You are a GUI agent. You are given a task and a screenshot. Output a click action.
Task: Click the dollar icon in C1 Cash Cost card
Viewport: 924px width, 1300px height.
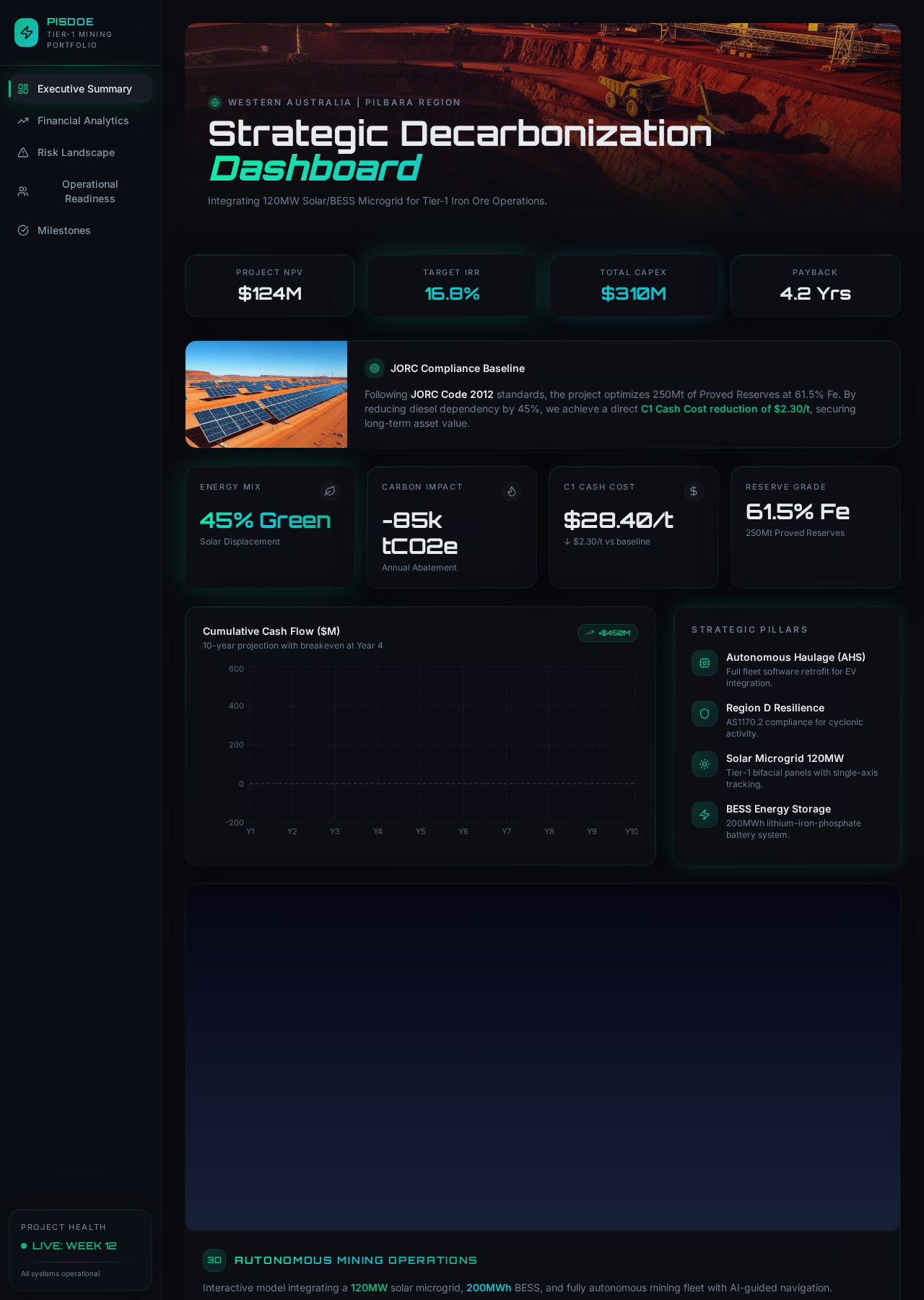pos(694,491)
